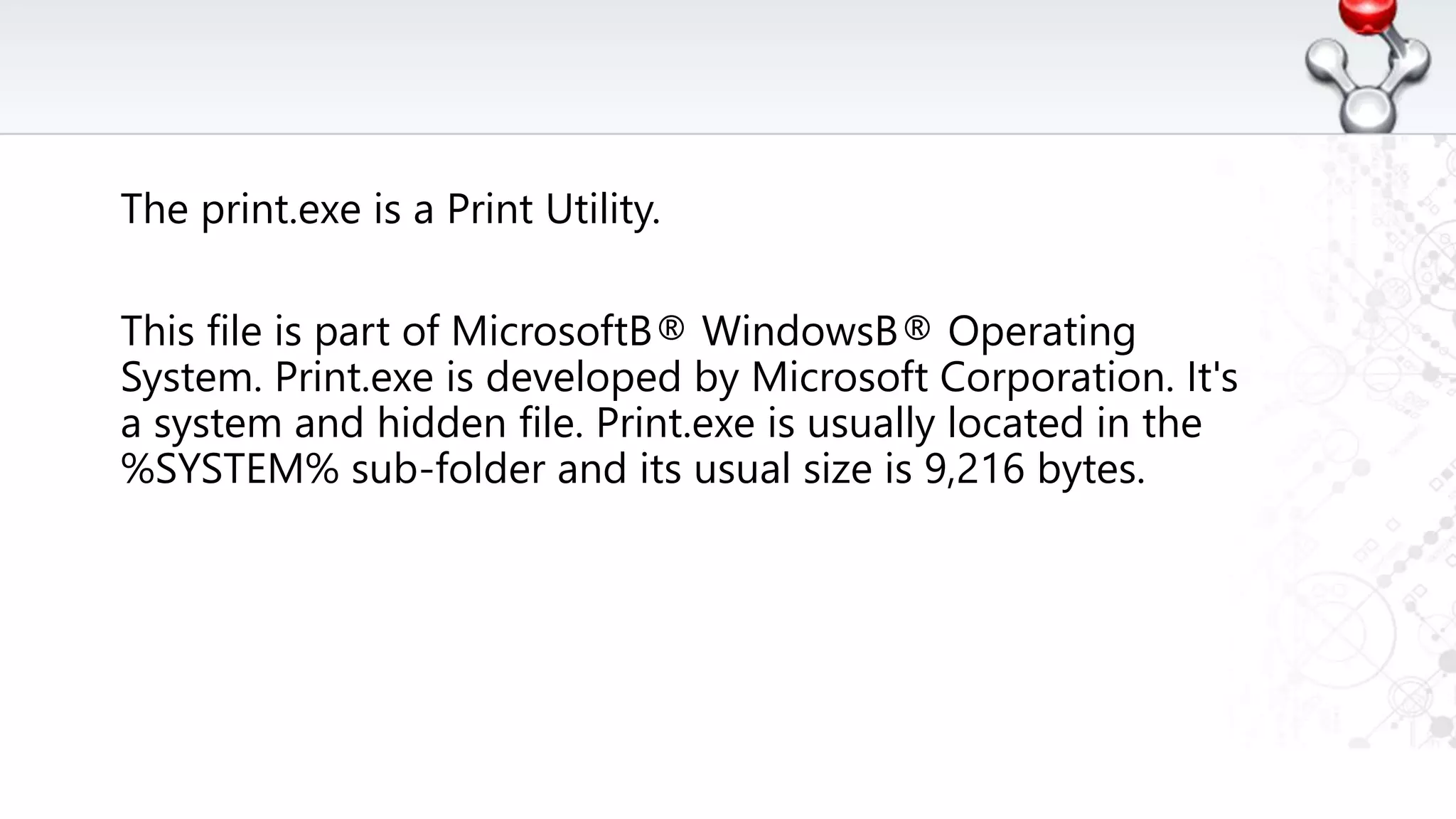The height and width of the screenshot is (819, 1456).
Task: Click 'print.exe' in the first sentence
Action: [282, 210]
